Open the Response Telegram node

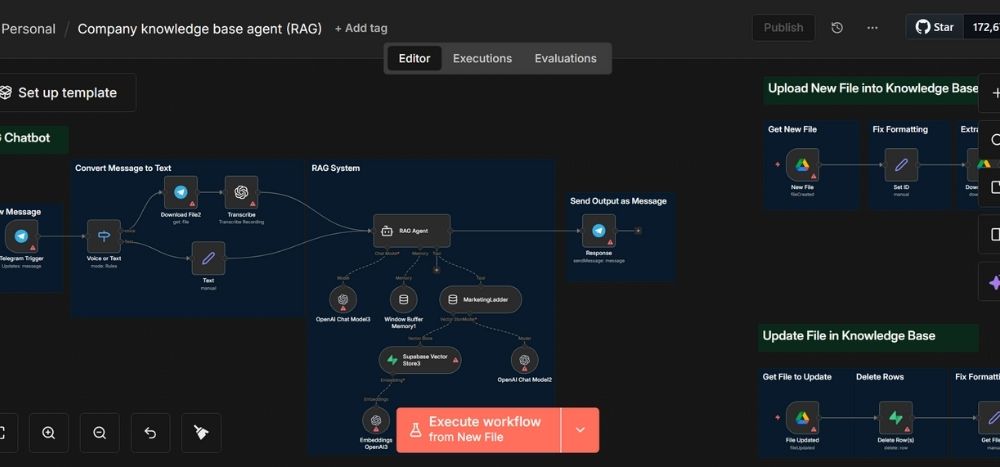599,231
